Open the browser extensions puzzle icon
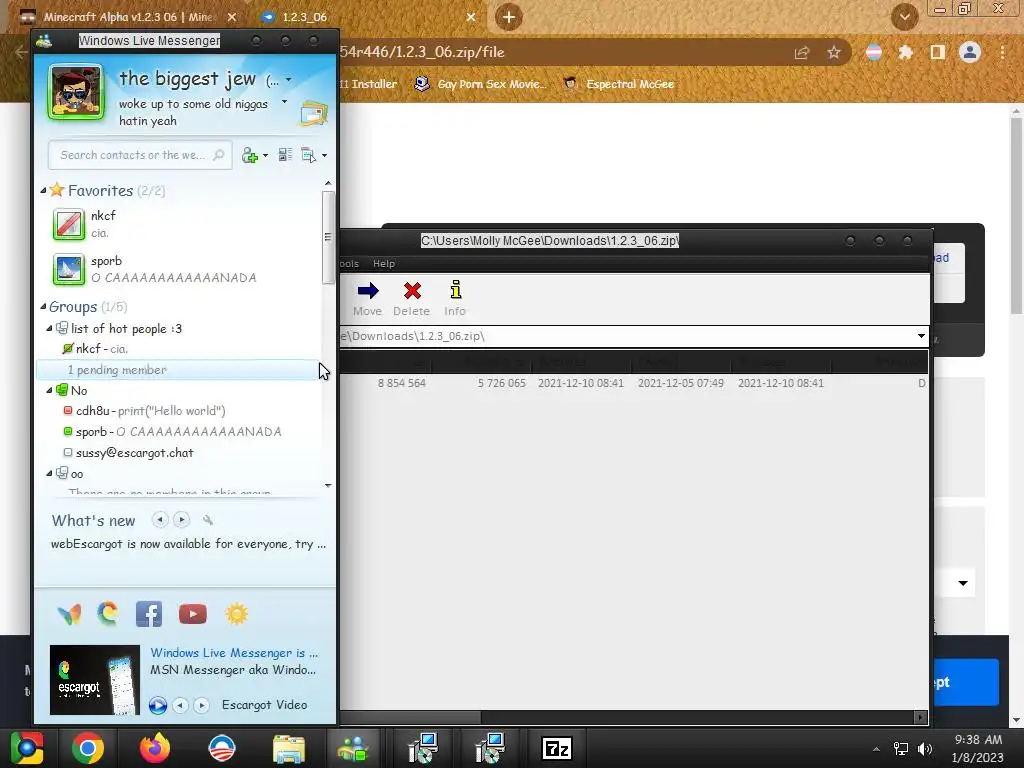The height and width of the screenshot is (768, 1024). [x=905, y=52]
